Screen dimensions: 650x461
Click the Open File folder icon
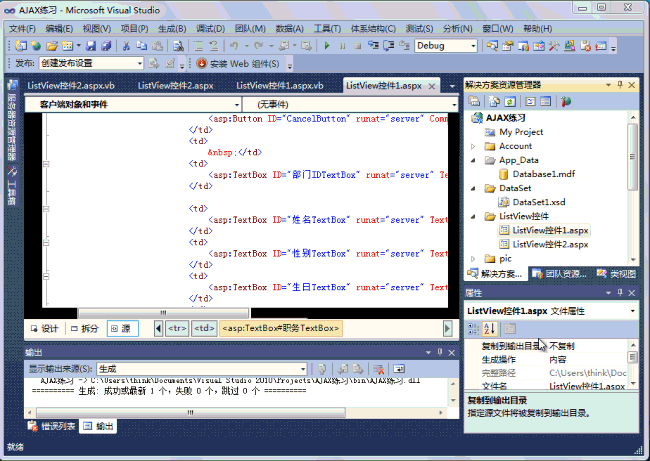(x=52, y=46)
